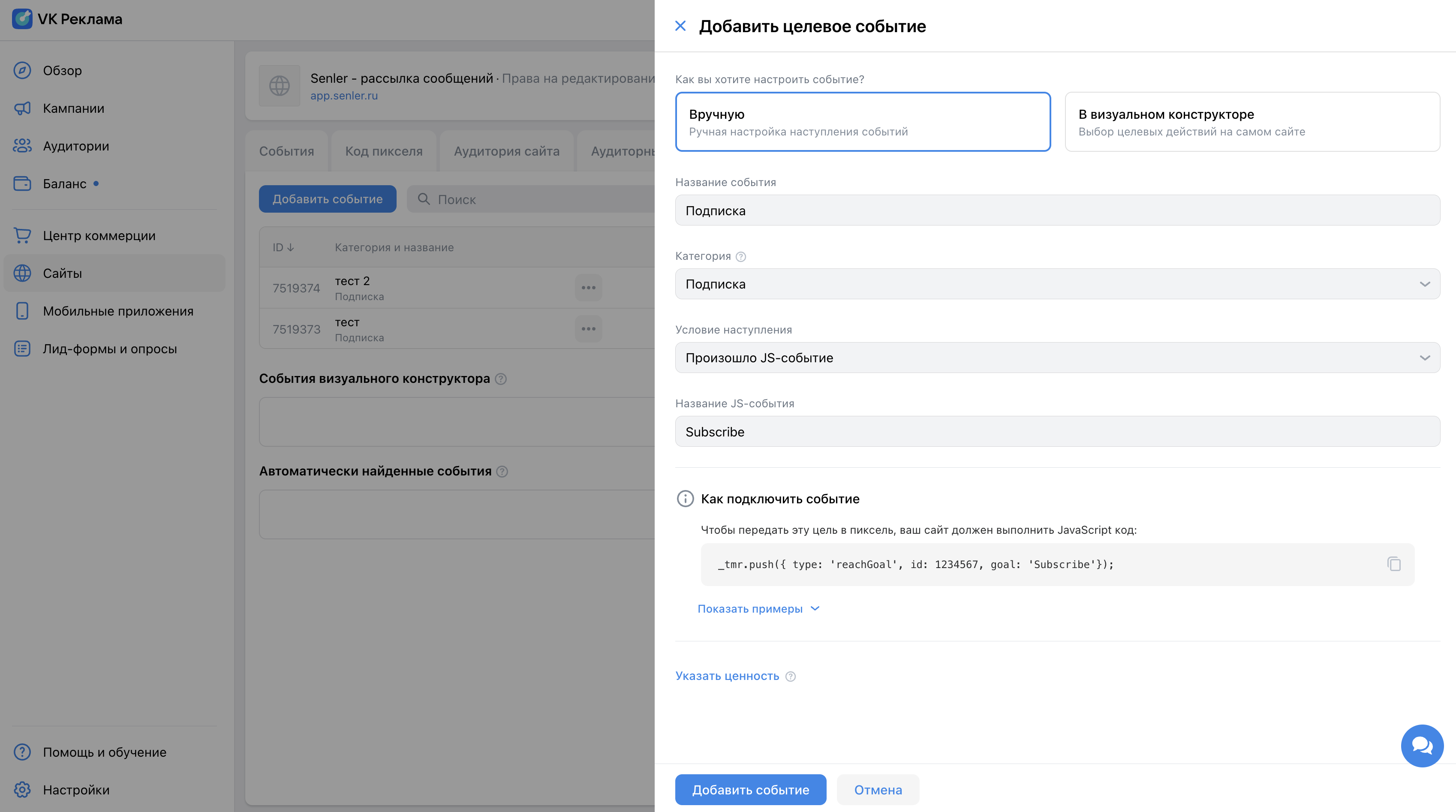Click the Указать ценность link
1456x812 pixels.
coord(727,677)
